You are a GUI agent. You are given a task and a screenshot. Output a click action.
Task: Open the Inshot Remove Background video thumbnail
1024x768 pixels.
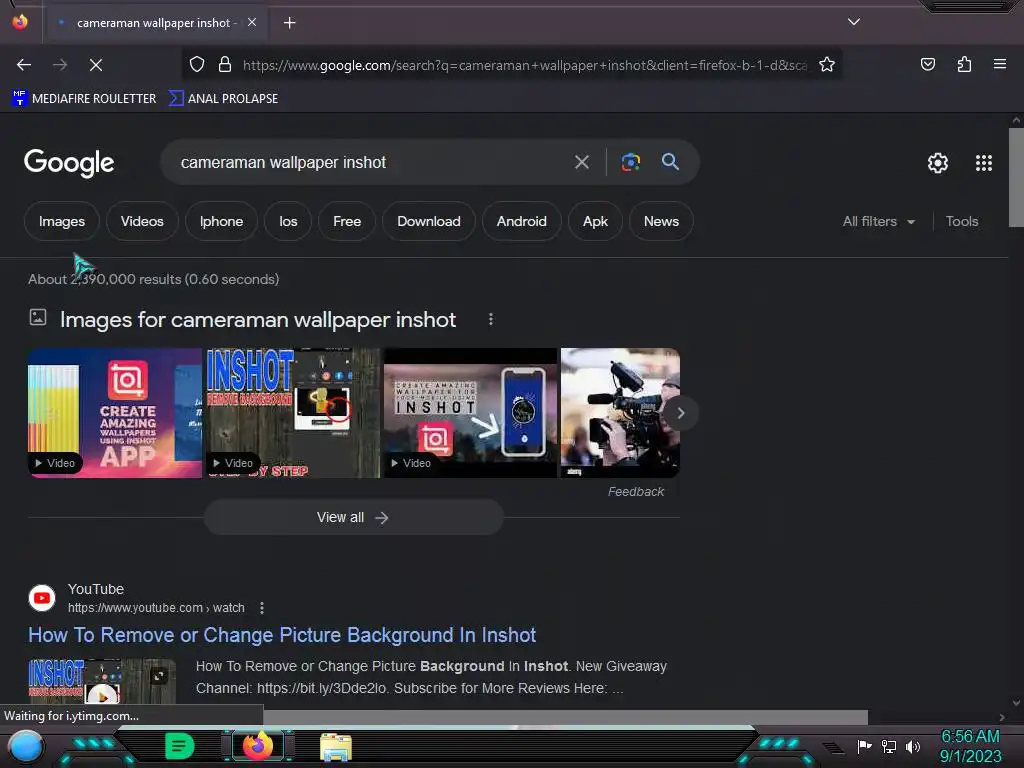tap(293, 413)
